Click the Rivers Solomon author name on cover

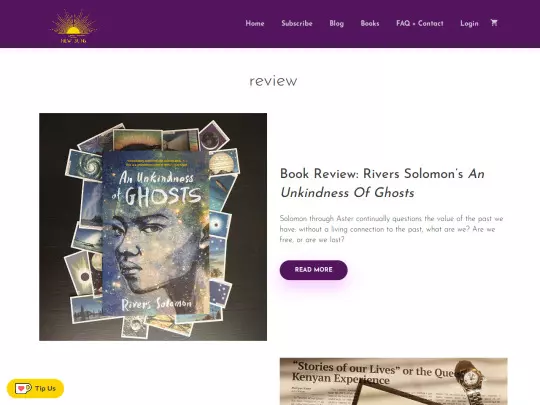pyautogui.click(x=156, y=304)
